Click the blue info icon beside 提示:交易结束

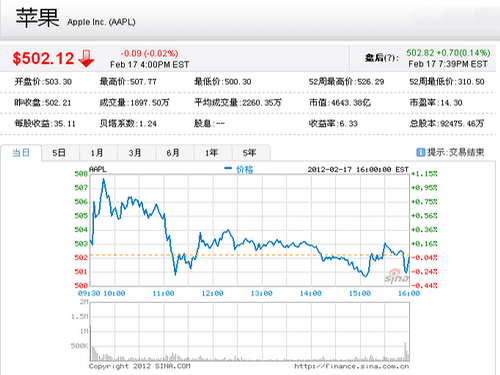[421, 152]
